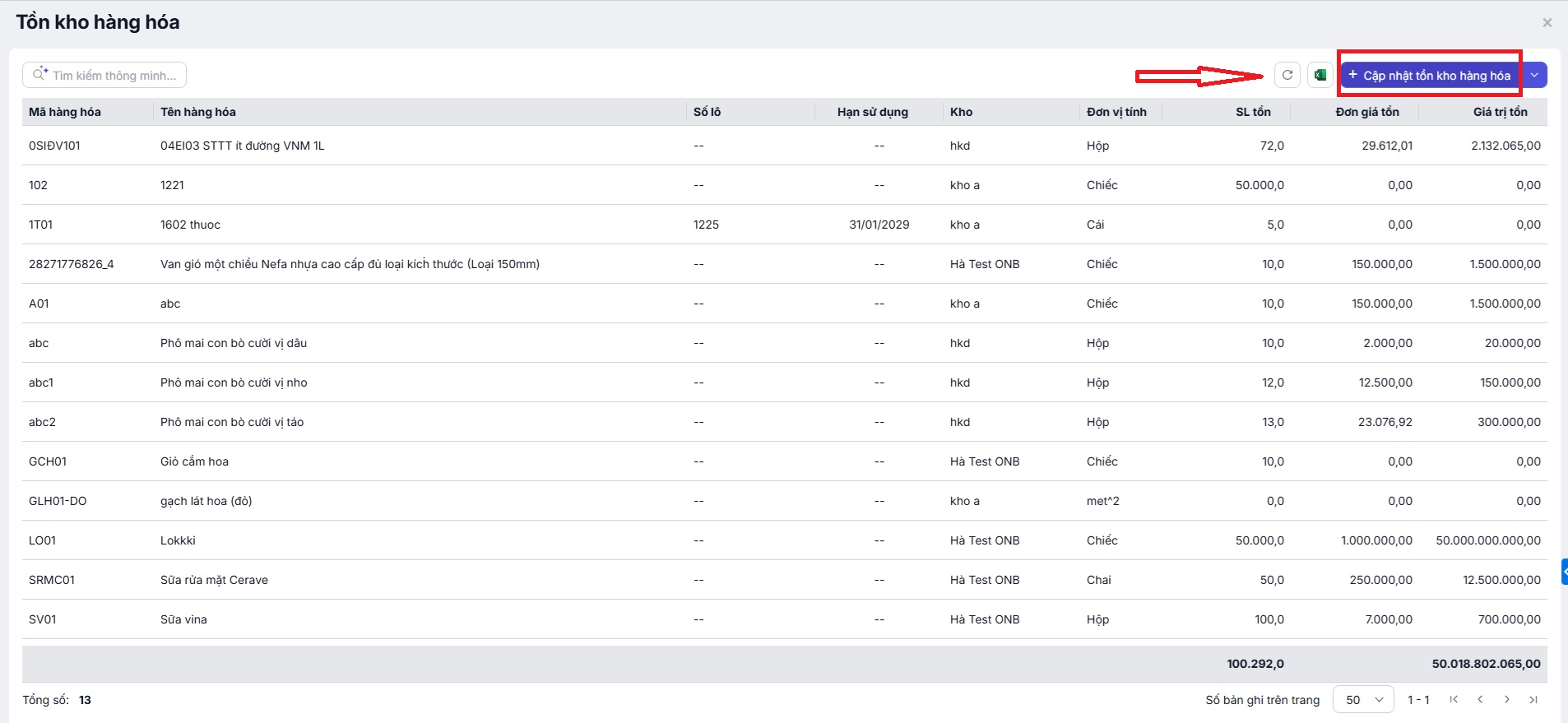
Task: Click the SL tồn column header
Action: pyautogui.click(x=1253, y=112)
